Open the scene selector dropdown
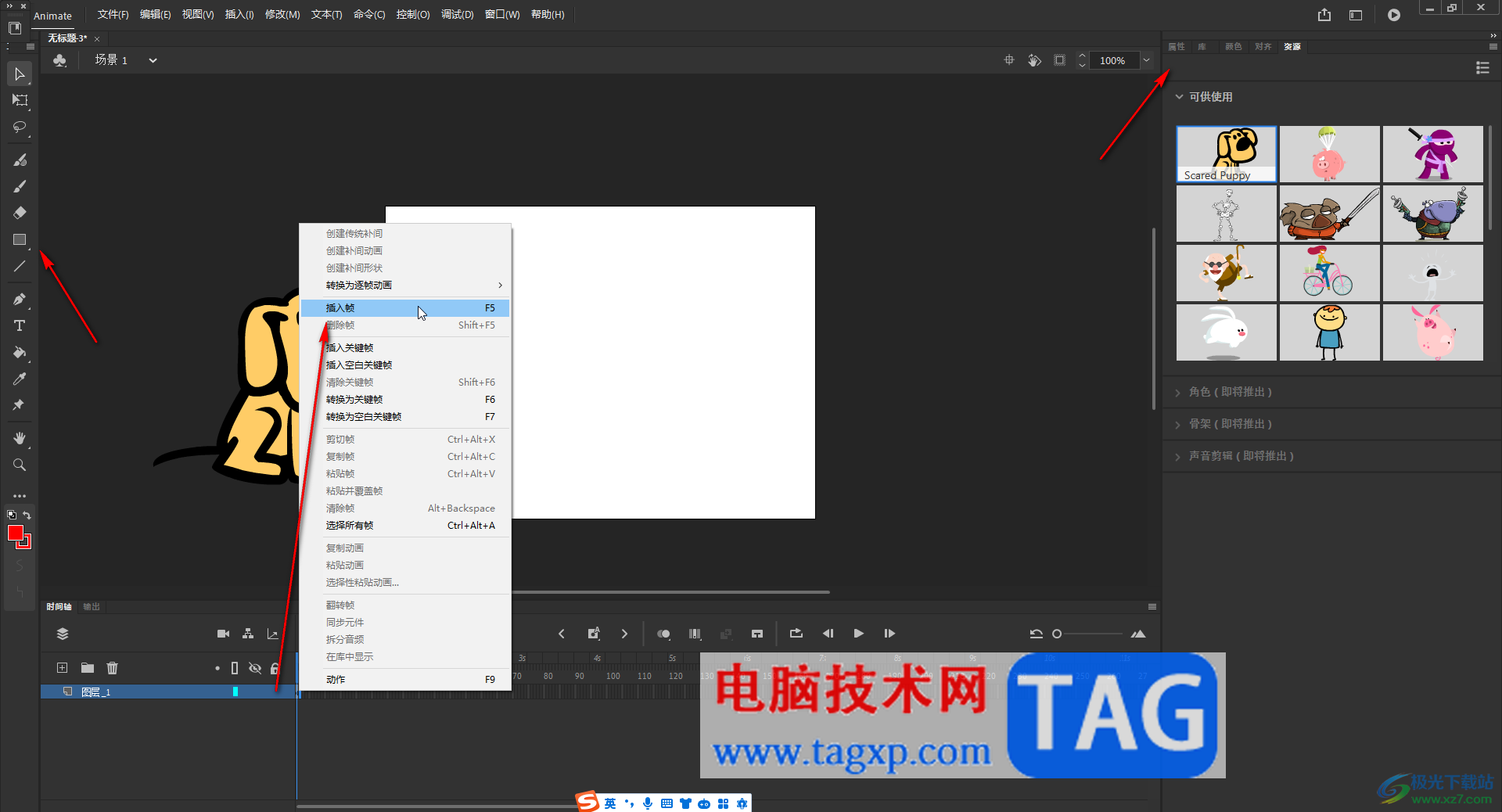 153,60
